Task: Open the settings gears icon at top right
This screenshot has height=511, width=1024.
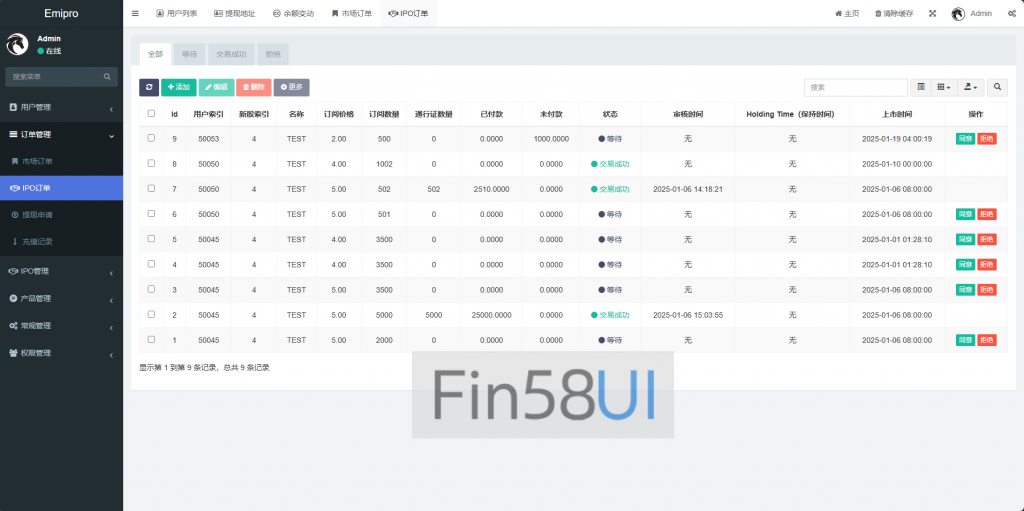Action: point(1010,14)
